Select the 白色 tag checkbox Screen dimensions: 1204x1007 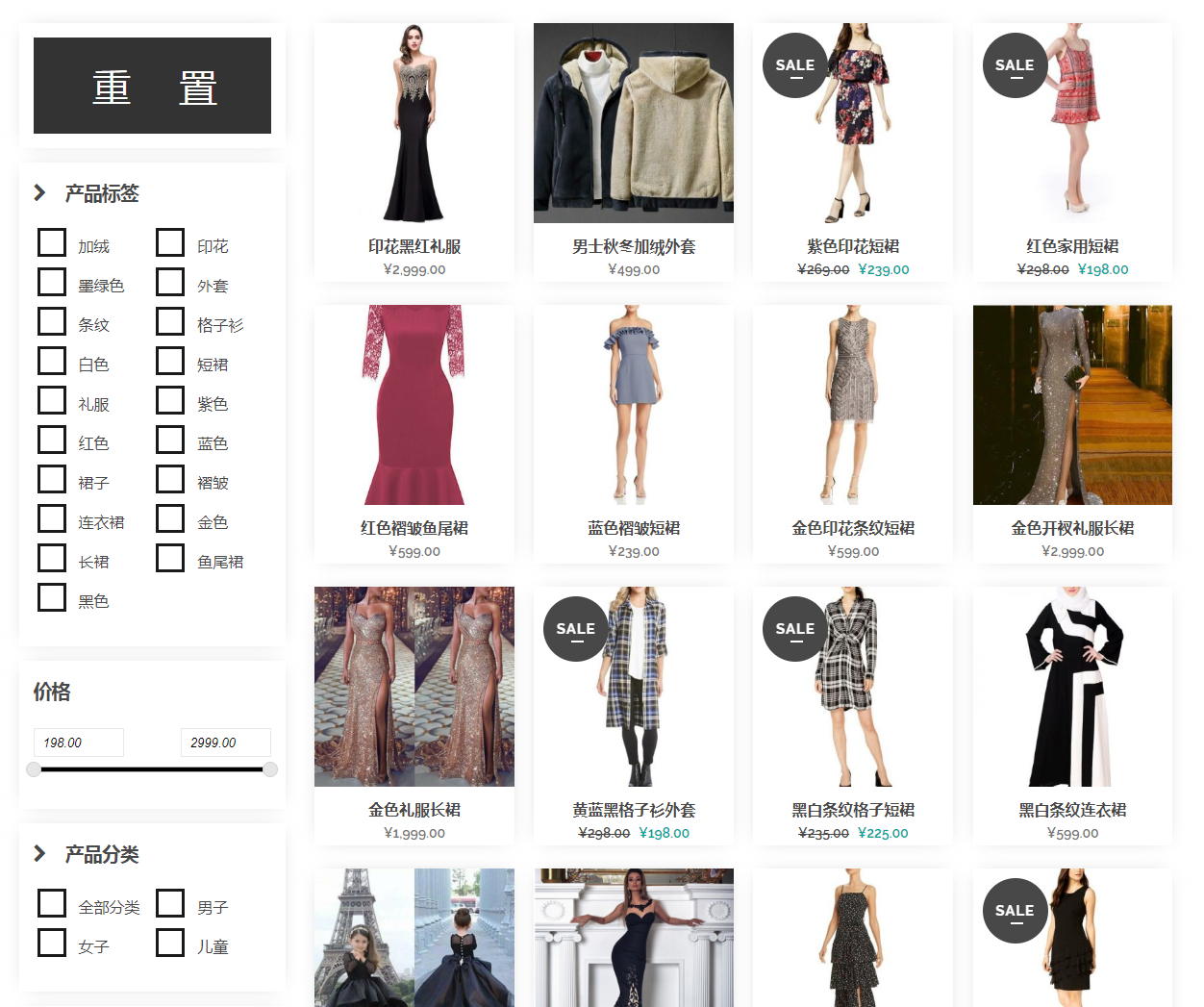pos(52,361)
